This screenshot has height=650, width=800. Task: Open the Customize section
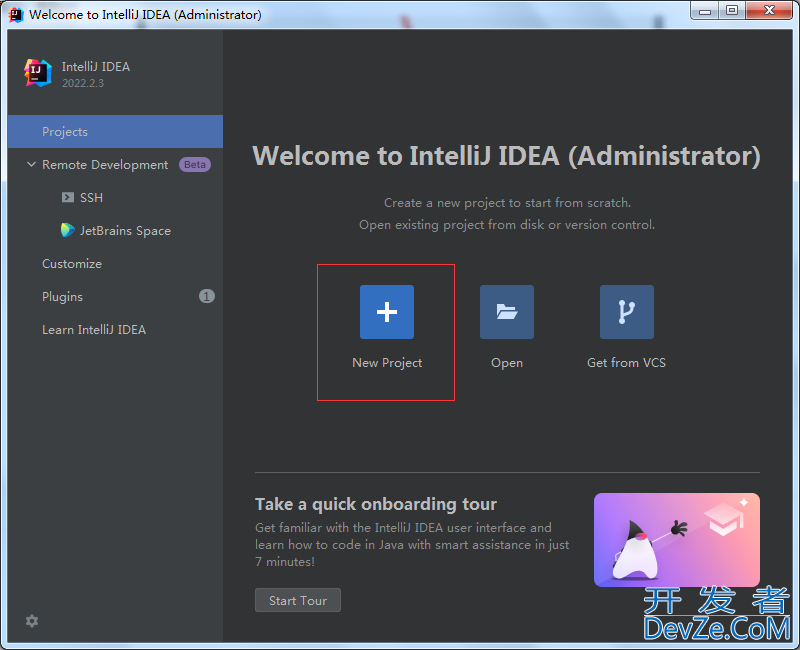pyautogui.click(x=72, y=264)
